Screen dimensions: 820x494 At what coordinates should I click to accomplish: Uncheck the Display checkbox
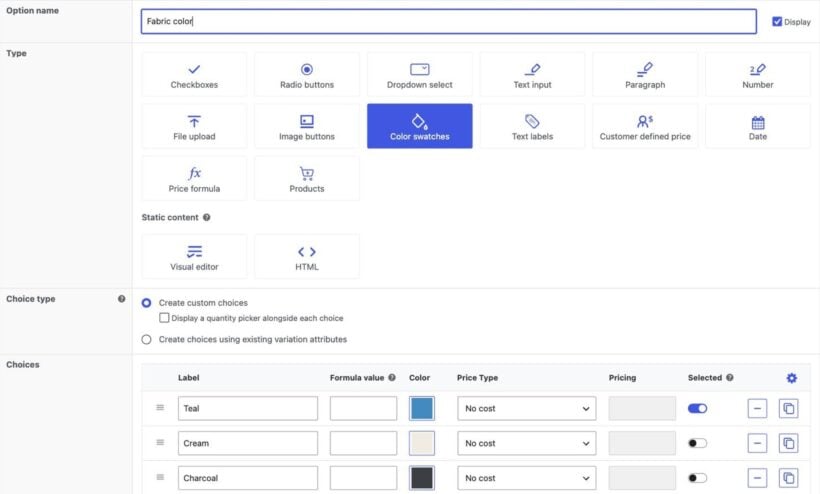tap(777, 21)
